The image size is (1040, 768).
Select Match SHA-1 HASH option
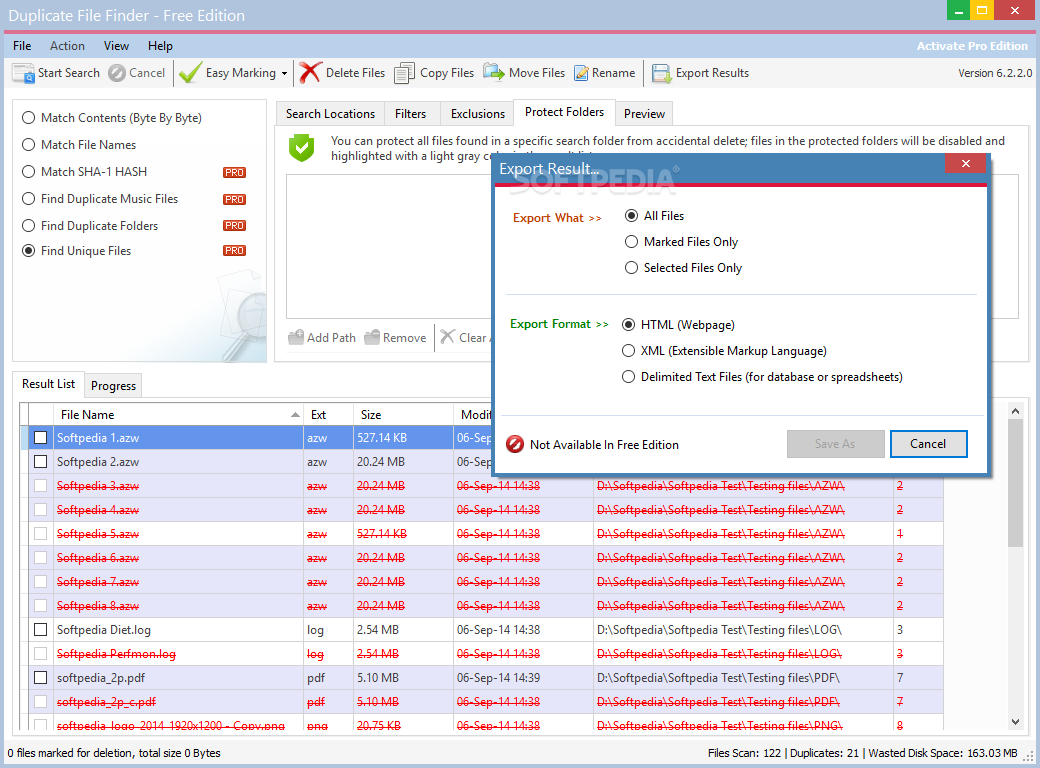(29, 172)
